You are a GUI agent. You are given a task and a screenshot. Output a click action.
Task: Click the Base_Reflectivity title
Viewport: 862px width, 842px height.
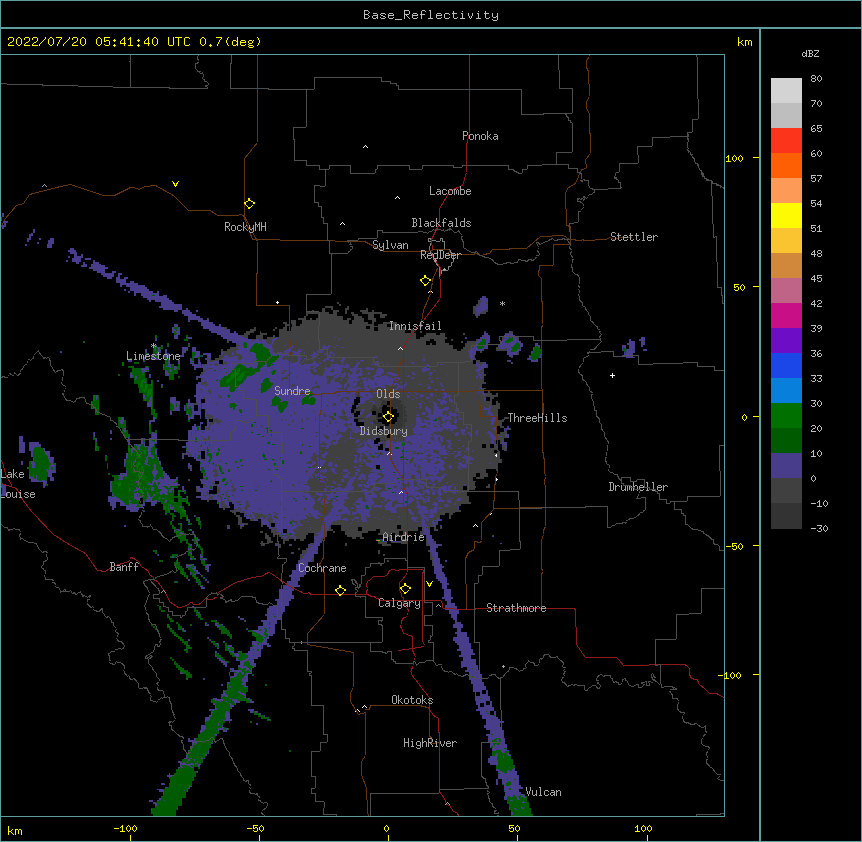(431, 15)
